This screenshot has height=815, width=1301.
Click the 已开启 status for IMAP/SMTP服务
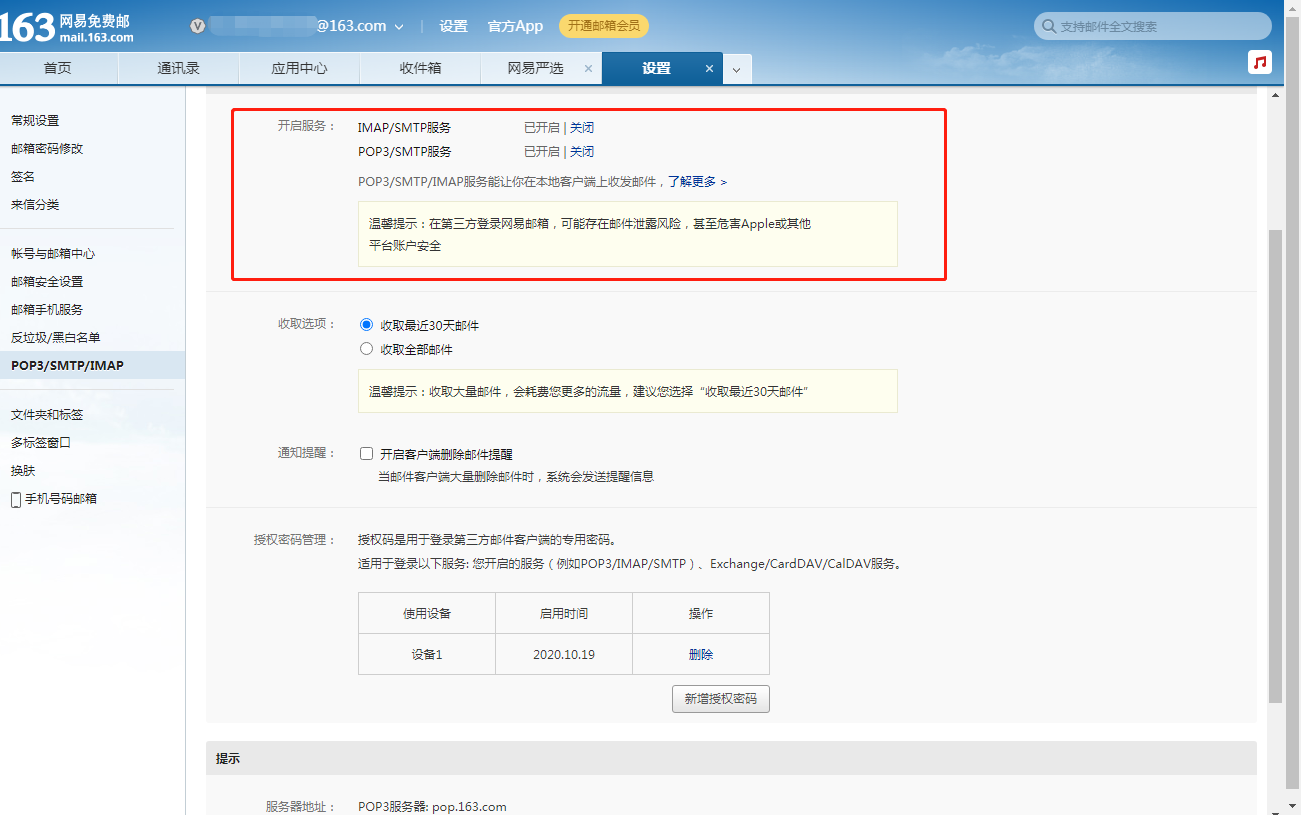[542, 128]
